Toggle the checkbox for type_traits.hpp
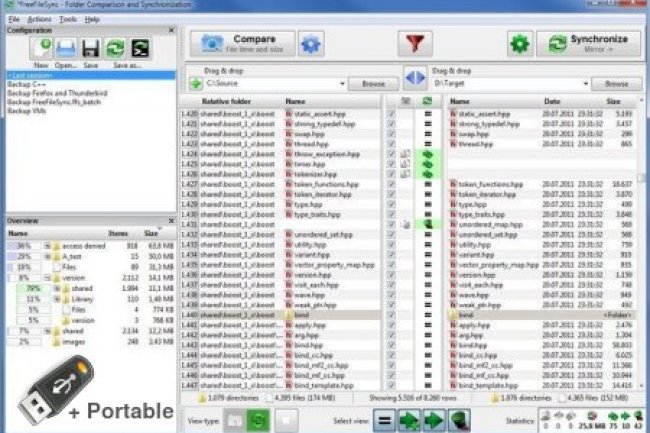 [x=391, y=215]
